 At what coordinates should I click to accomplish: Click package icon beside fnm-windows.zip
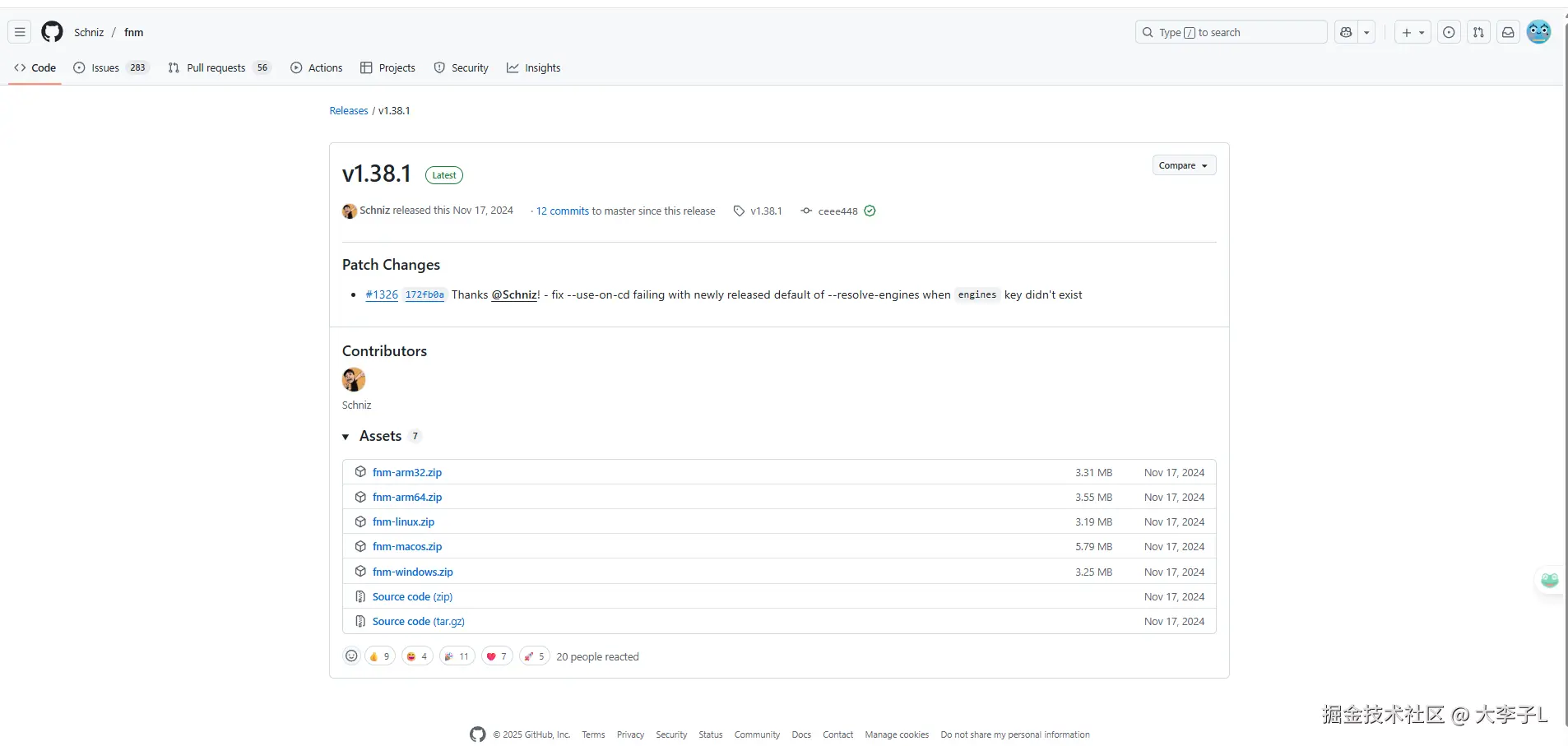click(x=360, y=572)
